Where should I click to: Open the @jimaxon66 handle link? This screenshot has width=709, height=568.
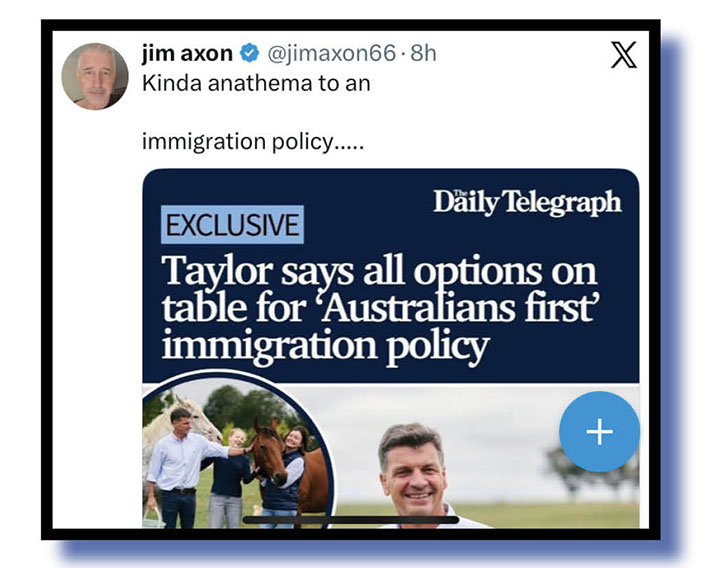point(332,53)
